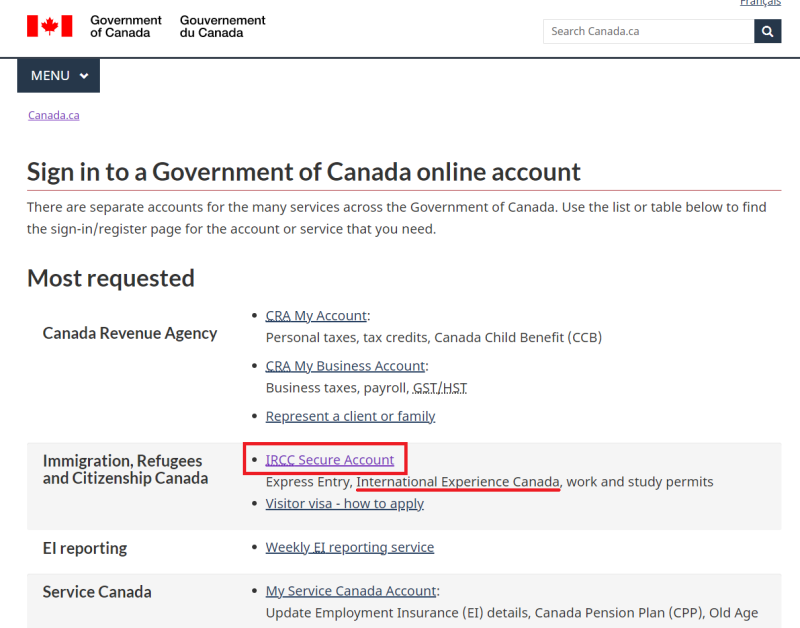The width and height of the screenshot is (800, 628).
Task: Click the Canada Revenue Agency heading
Action: pyautogui.click(x=130, y=333)
